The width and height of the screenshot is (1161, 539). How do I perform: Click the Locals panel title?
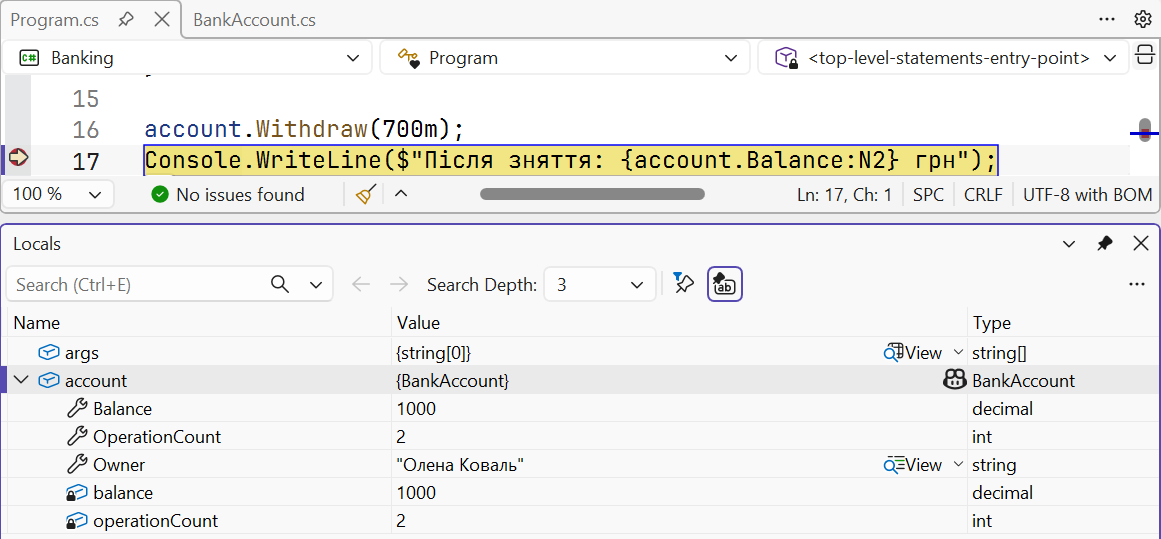tap(37, 244)
